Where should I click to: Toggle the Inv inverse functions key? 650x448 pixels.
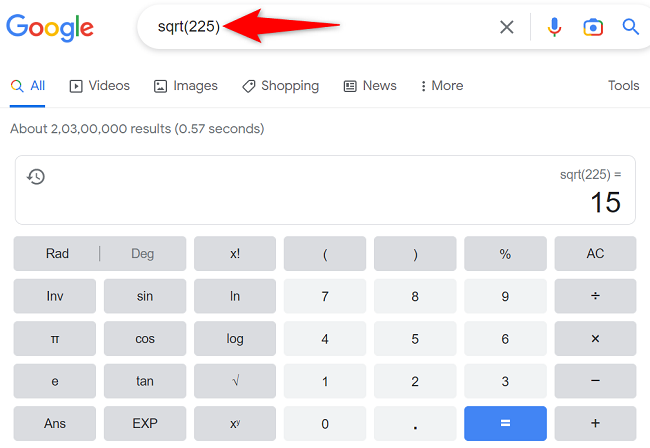(55, 296)
